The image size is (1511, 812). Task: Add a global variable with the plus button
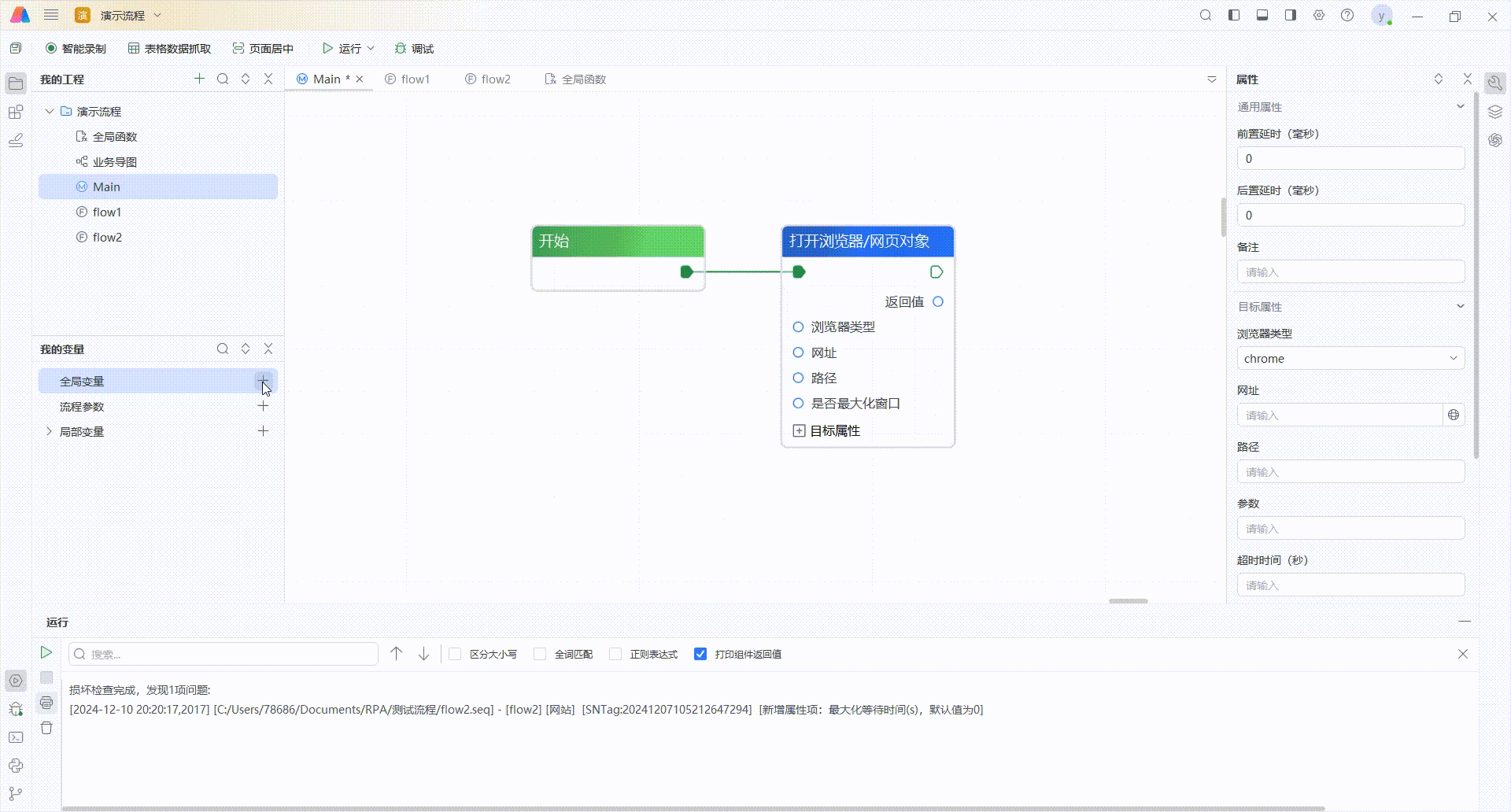click(x=264, y=381)
